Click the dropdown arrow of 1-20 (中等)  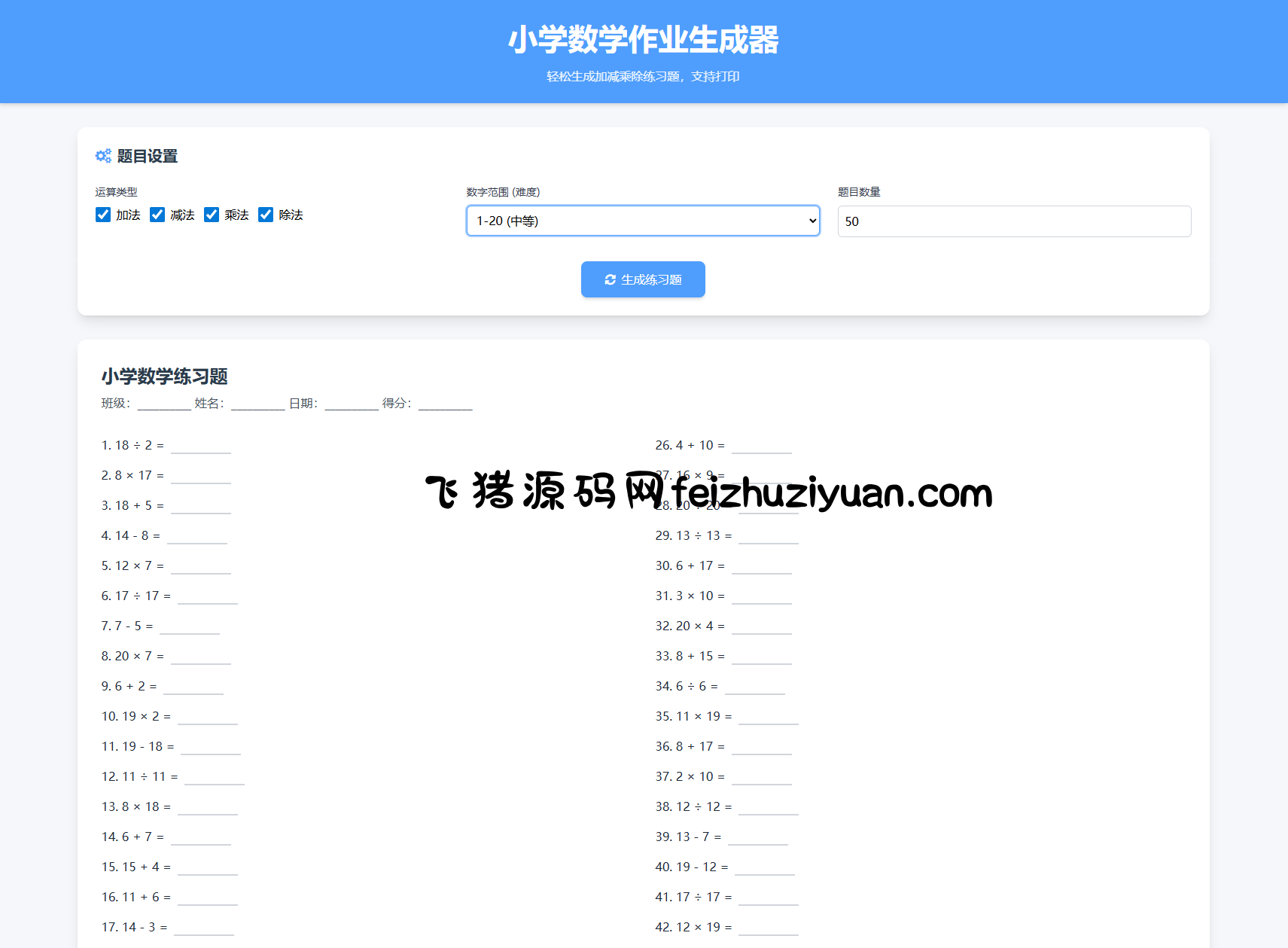click(812, 221)
